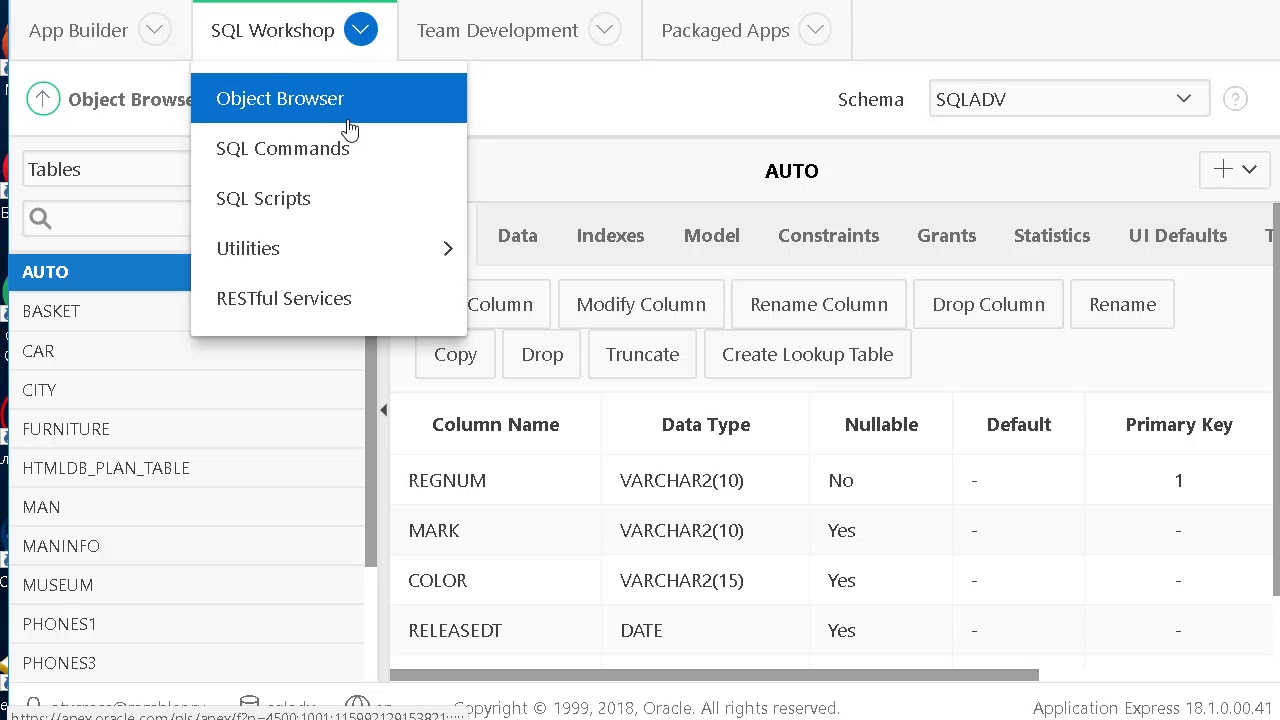The image size is (1280, 720).
Task: Select RESTful Services in the menu
Action: [x=283, y=298]
